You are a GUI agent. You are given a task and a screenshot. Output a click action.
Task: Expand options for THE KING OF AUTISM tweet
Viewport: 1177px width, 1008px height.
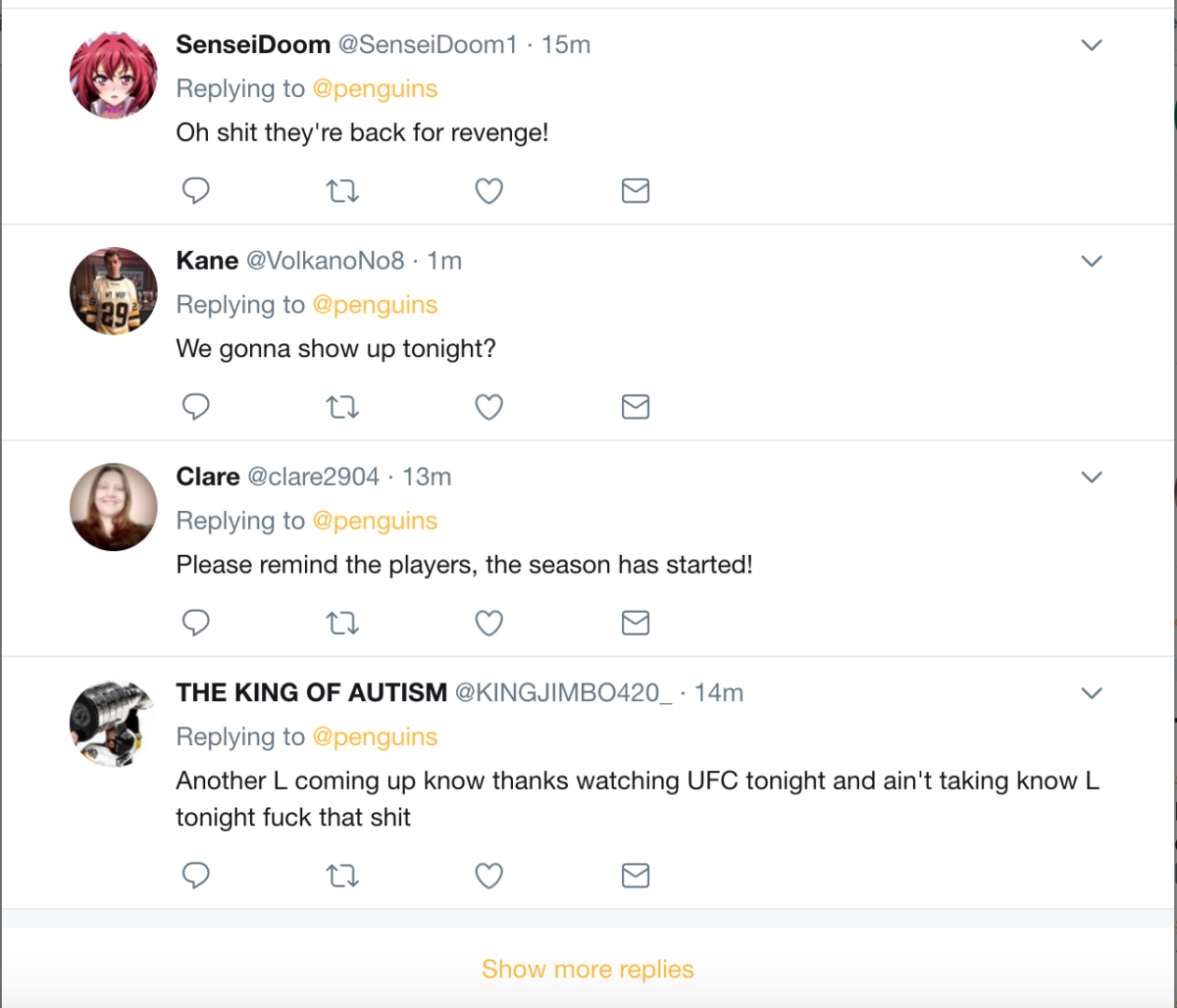1092,693
